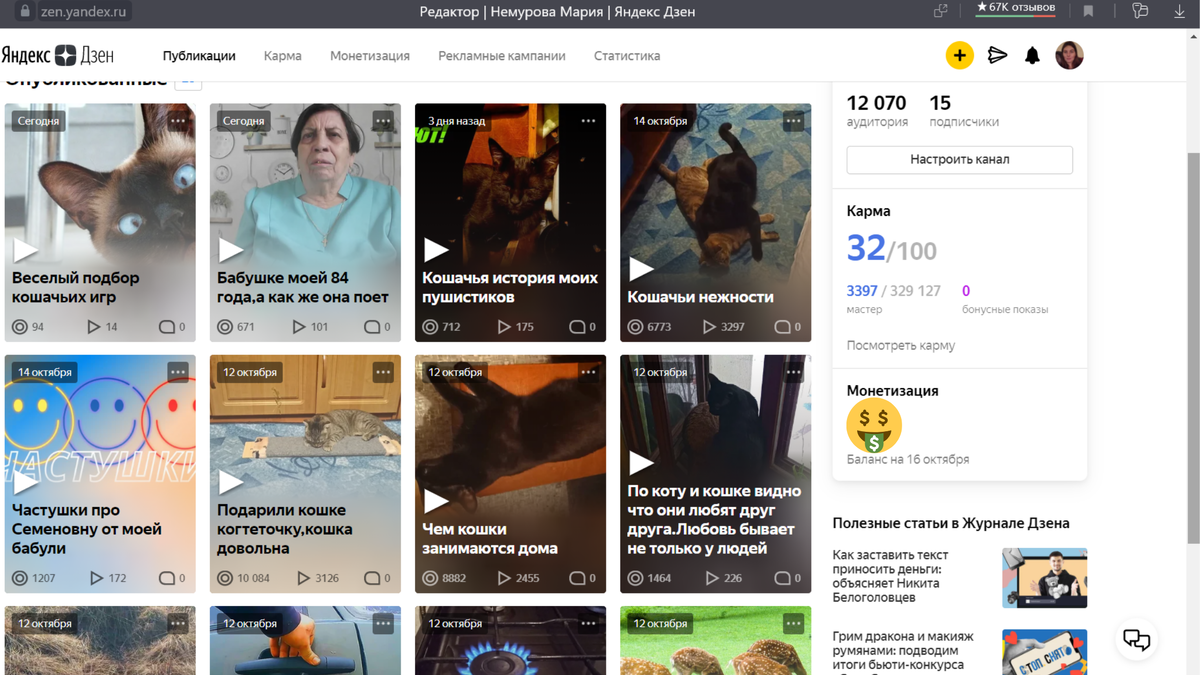
Task: Play the Кошачья история моих пушистиков video
Action: point(435,250)
